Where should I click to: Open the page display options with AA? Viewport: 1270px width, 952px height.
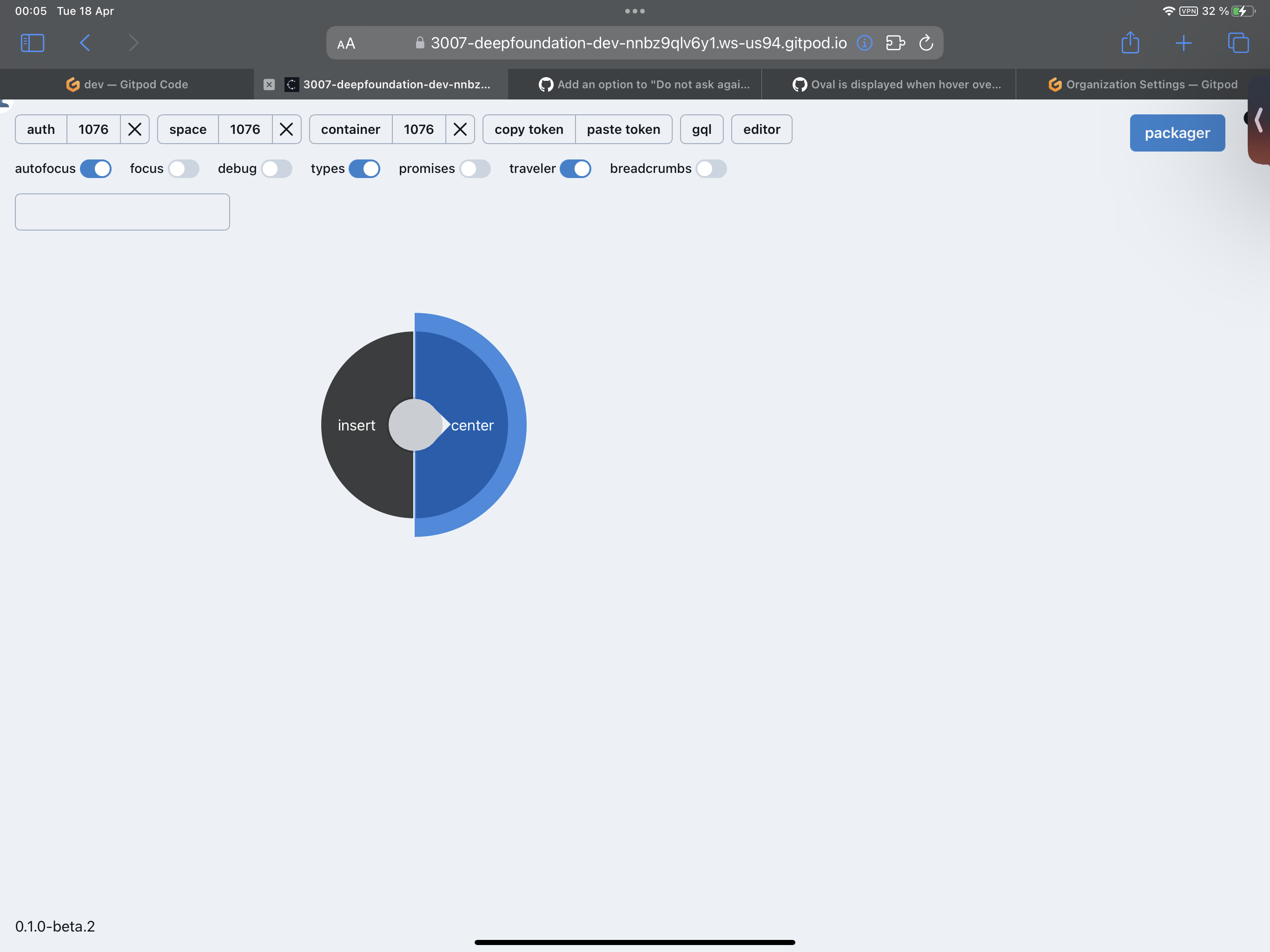click(346, 42)
